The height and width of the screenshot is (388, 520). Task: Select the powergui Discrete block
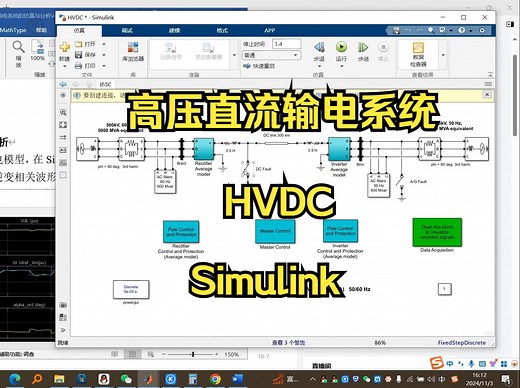(131, 289)
